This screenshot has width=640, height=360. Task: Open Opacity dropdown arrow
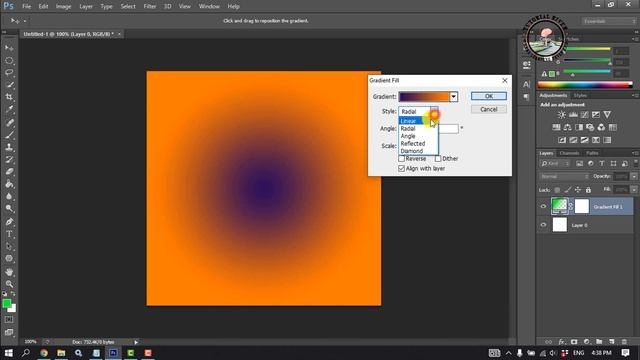click(x=634, y=176)
